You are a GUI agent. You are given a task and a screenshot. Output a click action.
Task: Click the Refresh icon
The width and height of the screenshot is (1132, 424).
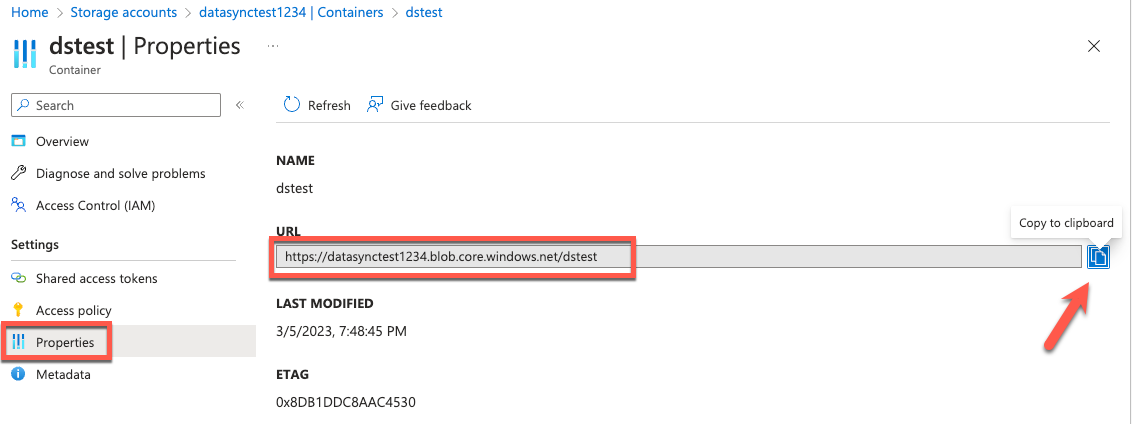(x=292, y=105)
